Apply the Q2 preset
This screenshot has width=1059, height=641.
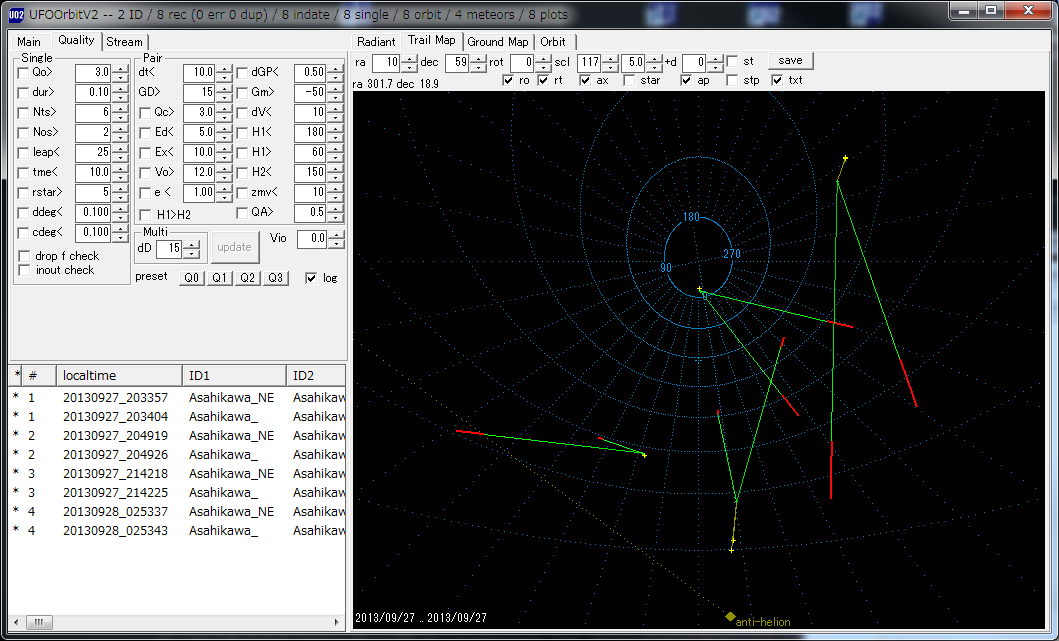tap(247, 278)
